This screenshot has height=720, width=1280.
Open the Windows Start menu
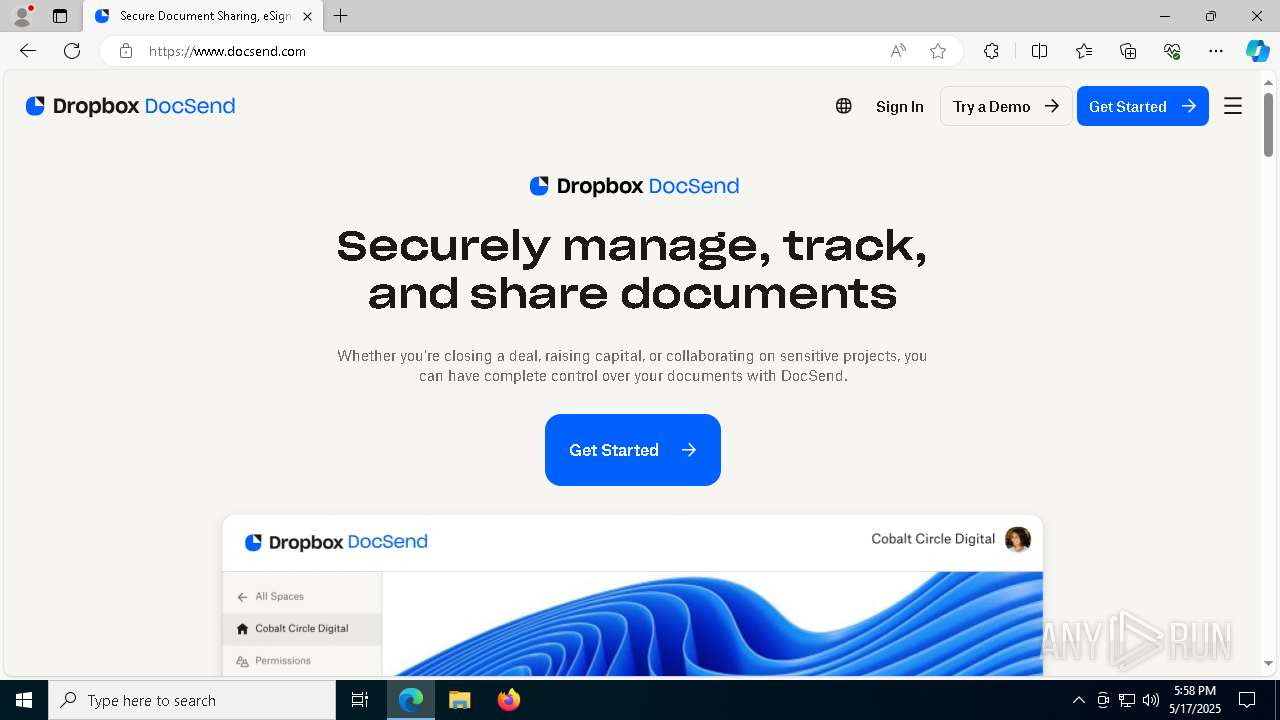[24, 700]
